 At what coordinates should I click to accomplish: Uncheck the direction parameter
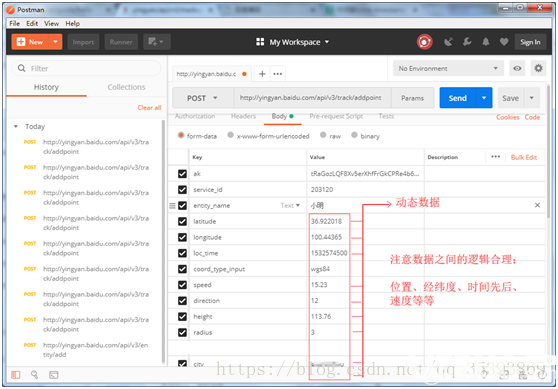tap(182, 300)
